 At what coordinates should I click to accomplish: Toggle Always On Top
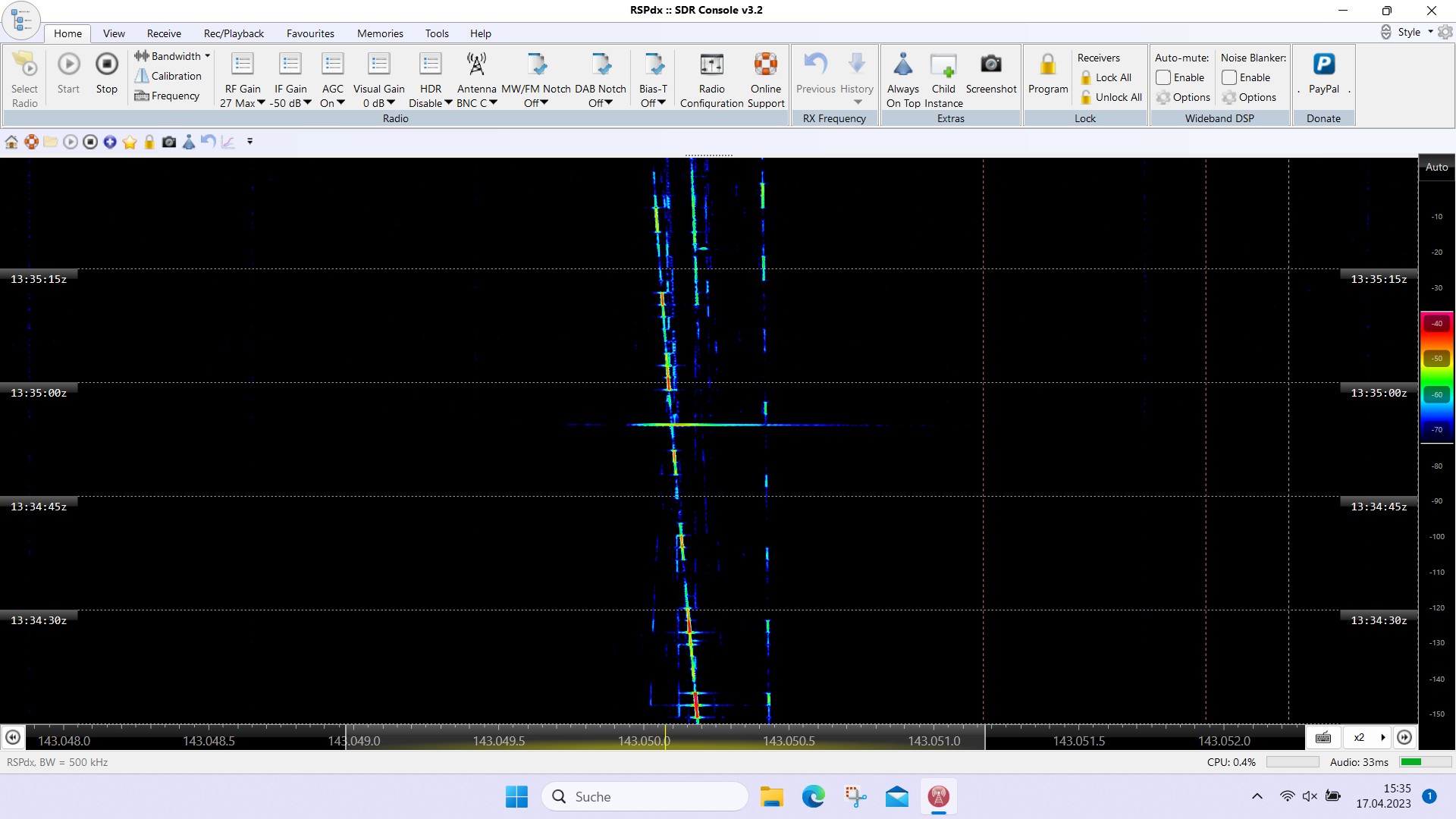point(902,80)
